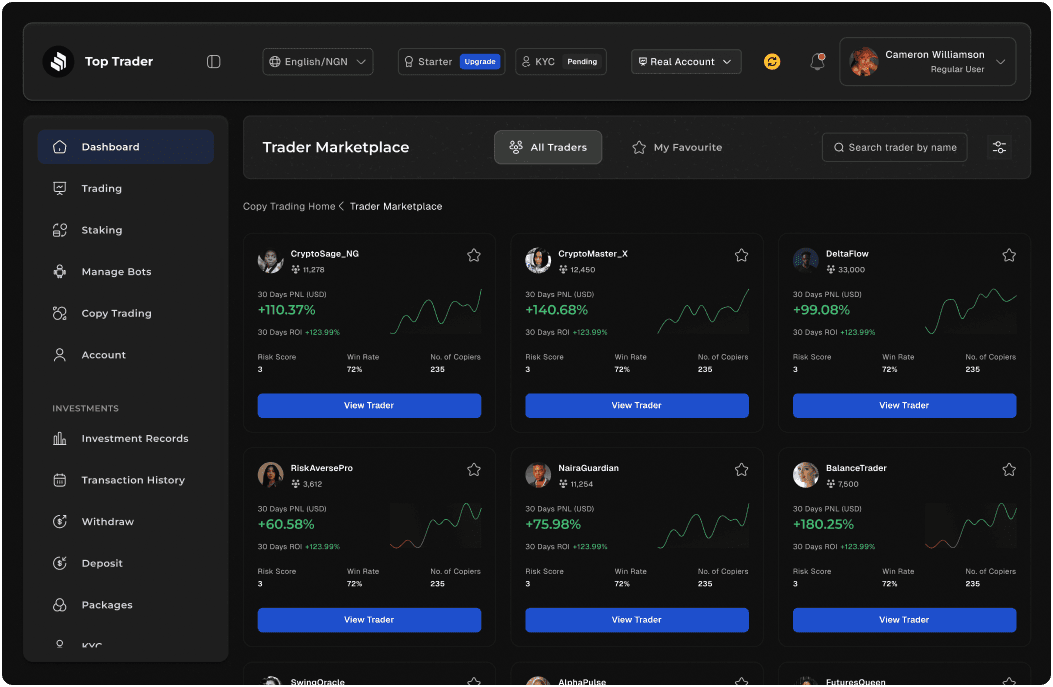The height and width of the screenshot is (687, 1053).
Task: Collapse the sidebar with the panel icon
Action: point(213,62)
